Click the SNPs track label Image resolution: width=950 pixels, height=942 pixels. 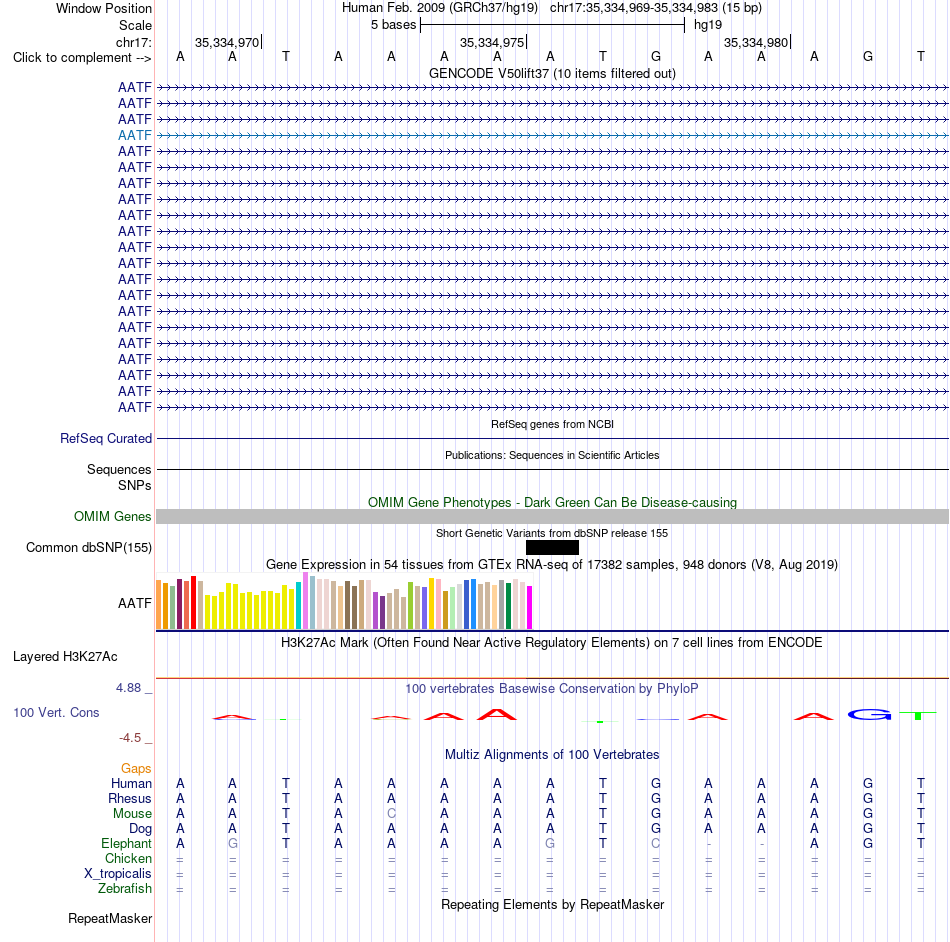point(135,485)
